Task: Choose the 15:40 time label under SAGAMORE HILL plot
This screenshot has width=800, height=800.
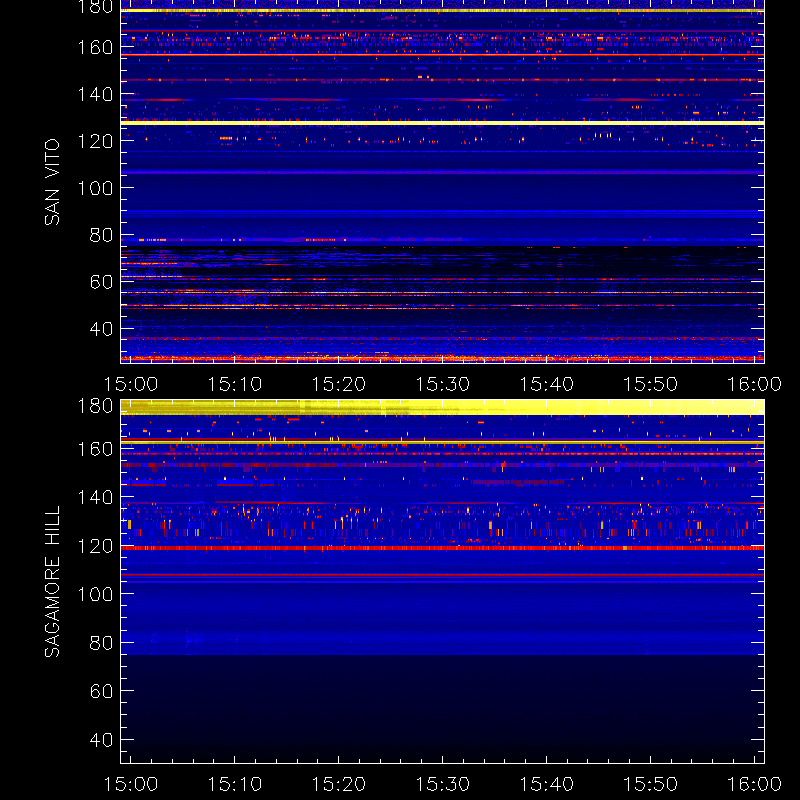Action: pos(547,784)
